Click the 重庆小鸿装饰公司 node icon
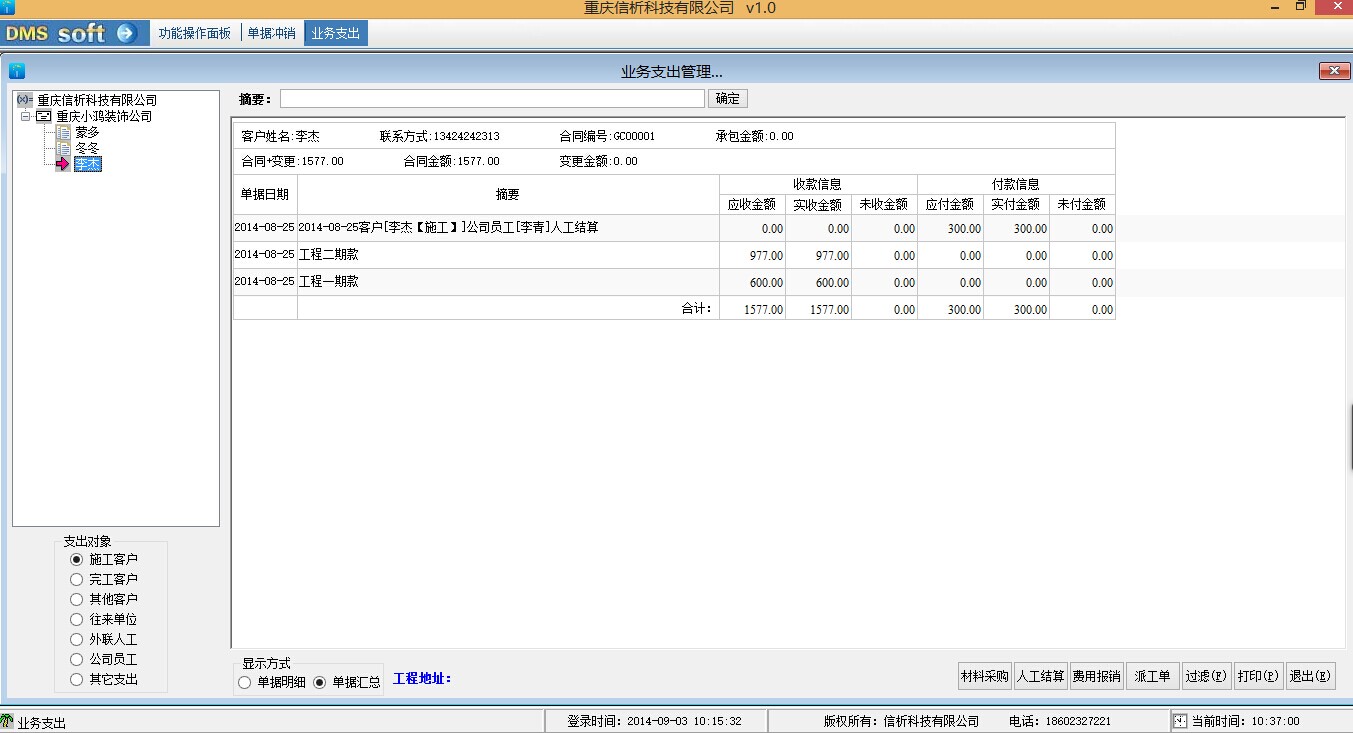The width and height of the screenshot is (1353, 733). (43, 116)
